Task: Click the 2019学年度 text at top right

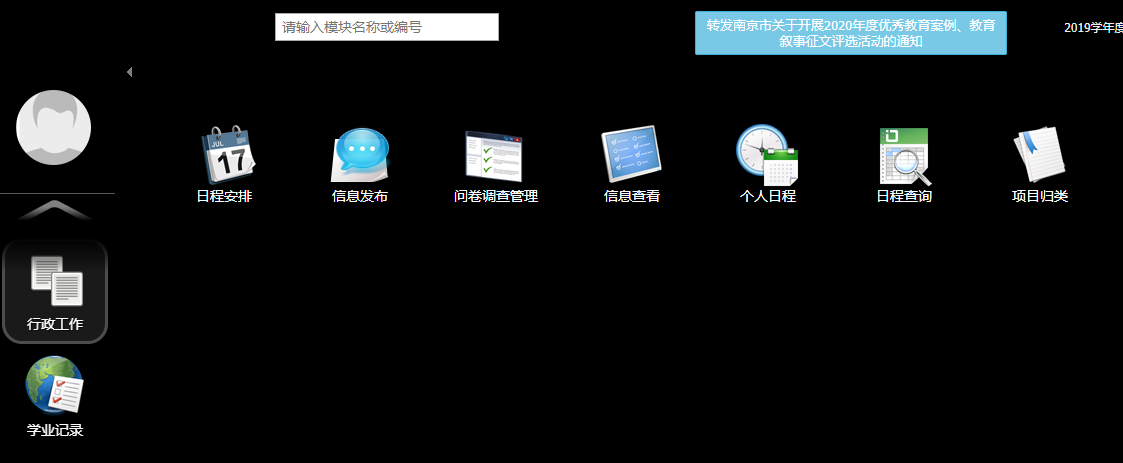Action: (1092, 28)
